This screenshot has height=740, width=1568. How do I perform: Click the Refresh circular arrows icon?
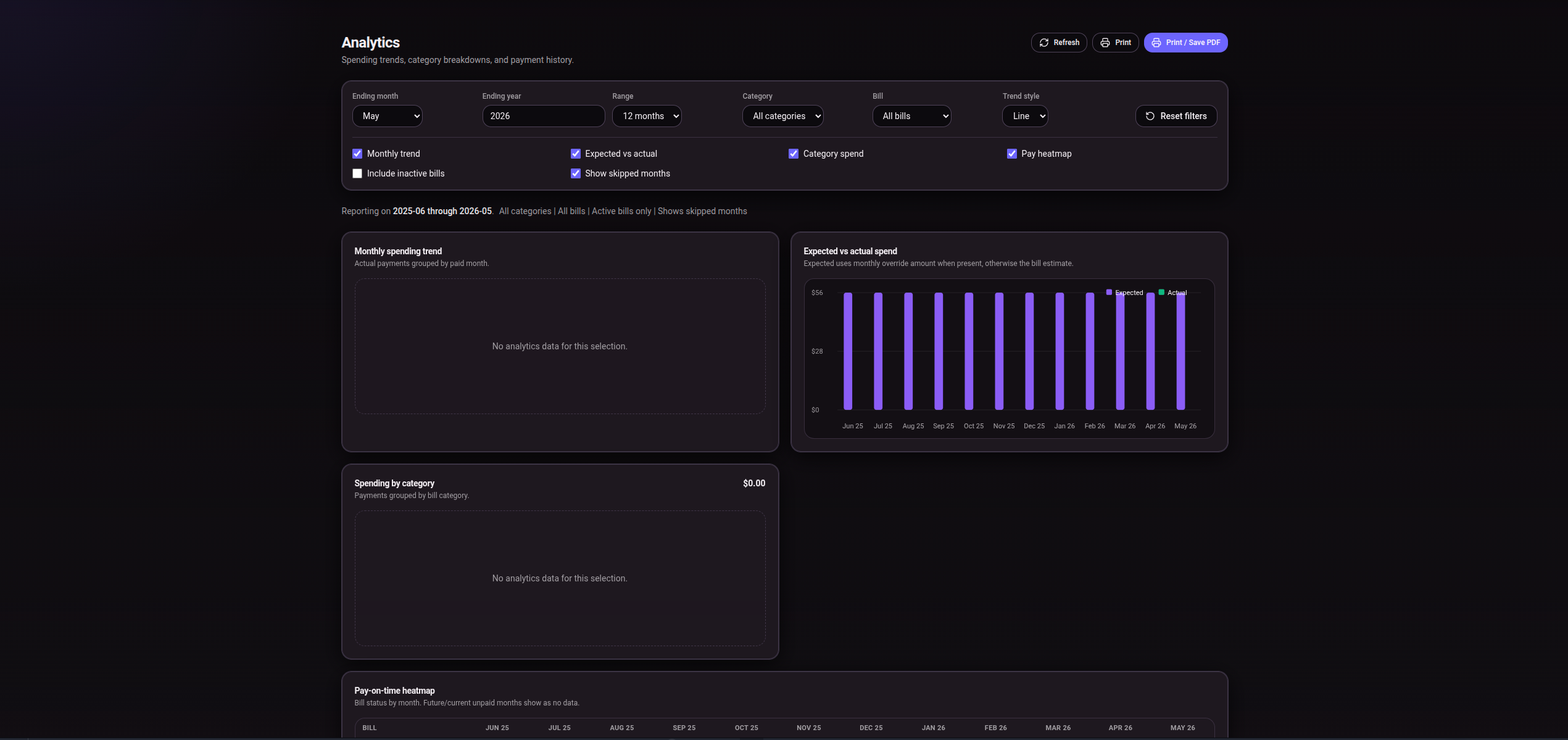[1044, 43]
